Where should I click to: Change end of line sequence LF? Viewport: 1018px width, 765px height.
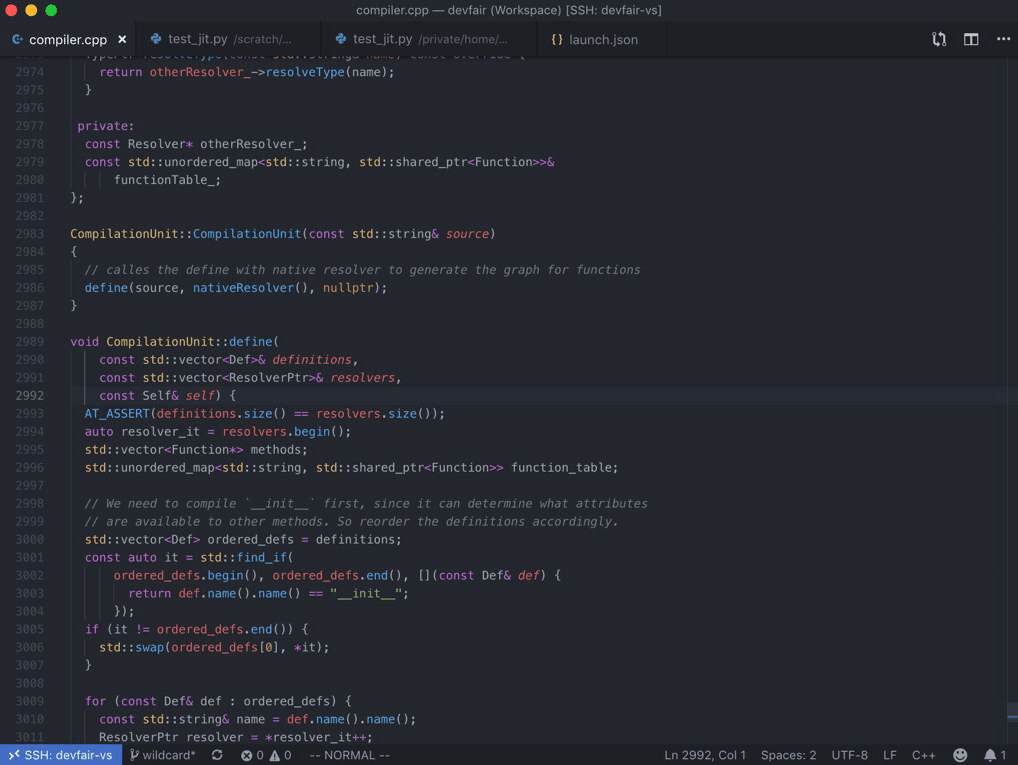point(889,755)
